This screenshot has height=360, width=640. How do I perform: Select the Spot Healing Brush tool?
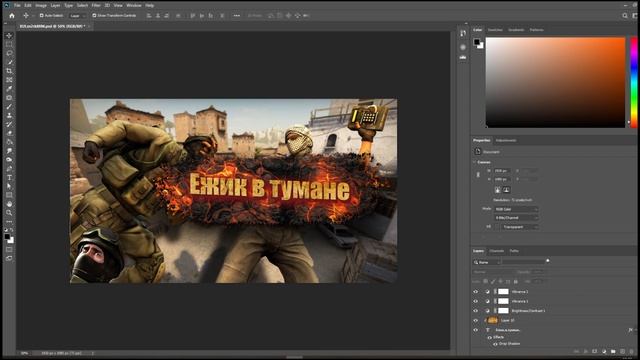9,98
